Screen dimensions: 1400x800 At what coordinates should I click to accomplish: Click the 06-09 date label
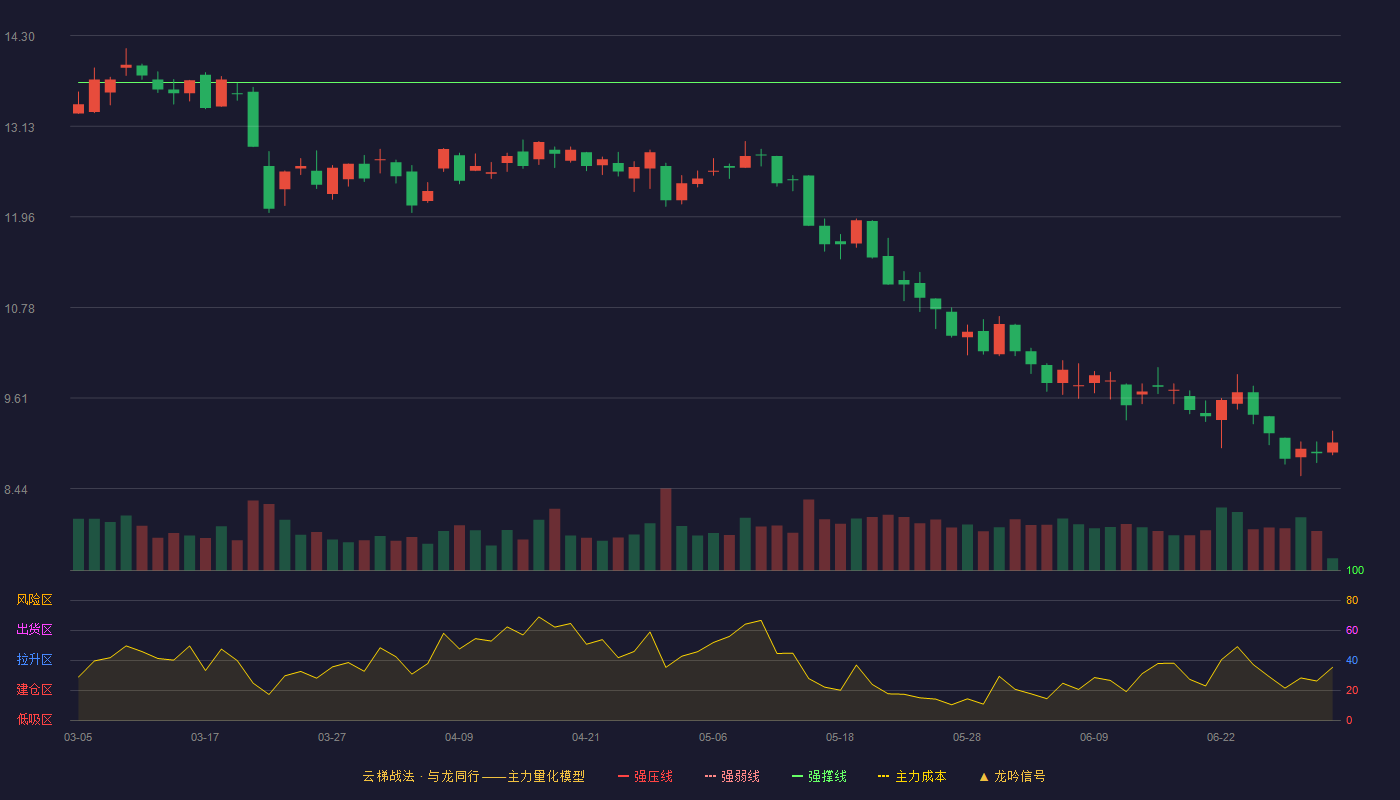pos(1094,737)
